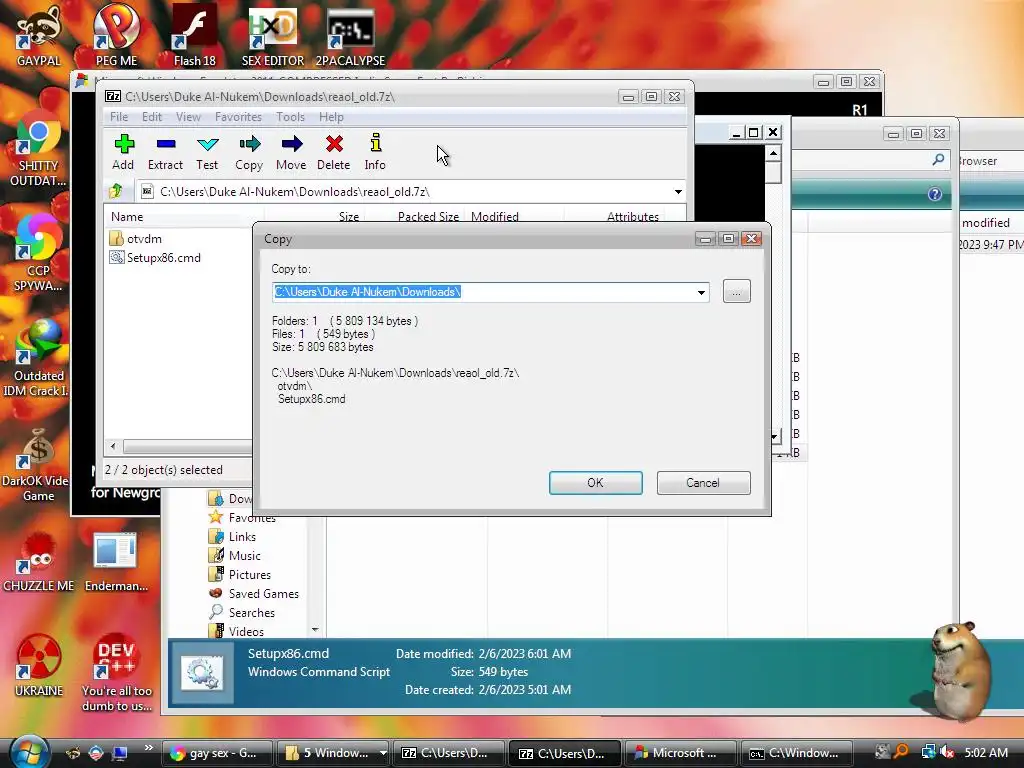
Task: Click scroll-up arrow in the black console window
Action: tap(773, 153)
